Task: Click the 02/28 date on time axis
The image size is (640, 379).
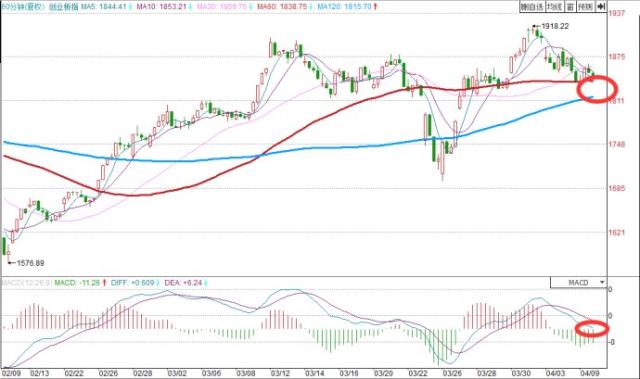Action: 142,373
